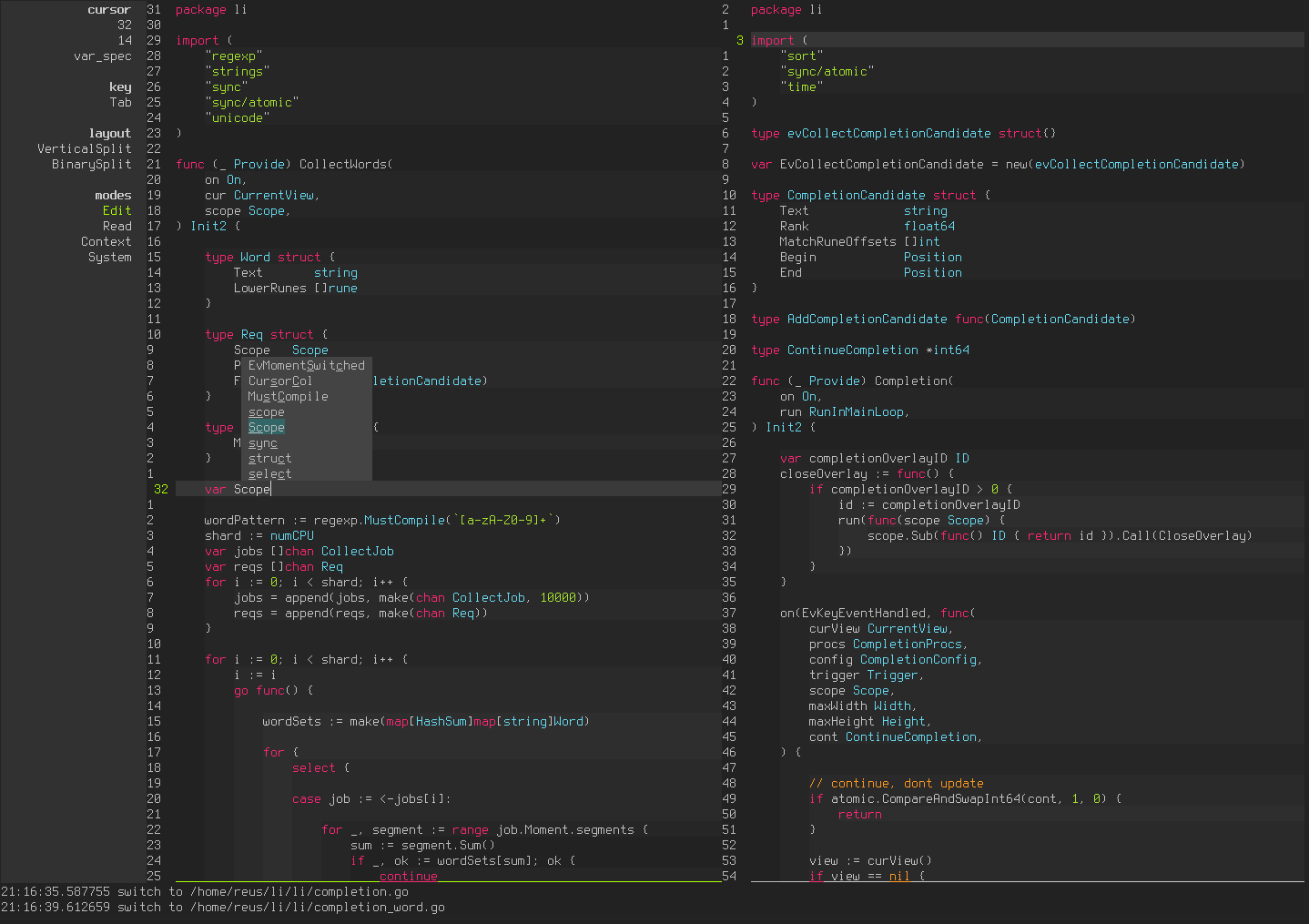Image resolution: width=1309 pixels, height=924 pixels.
Task: Click "unicode" import in left pane
Action: point(237,117)
